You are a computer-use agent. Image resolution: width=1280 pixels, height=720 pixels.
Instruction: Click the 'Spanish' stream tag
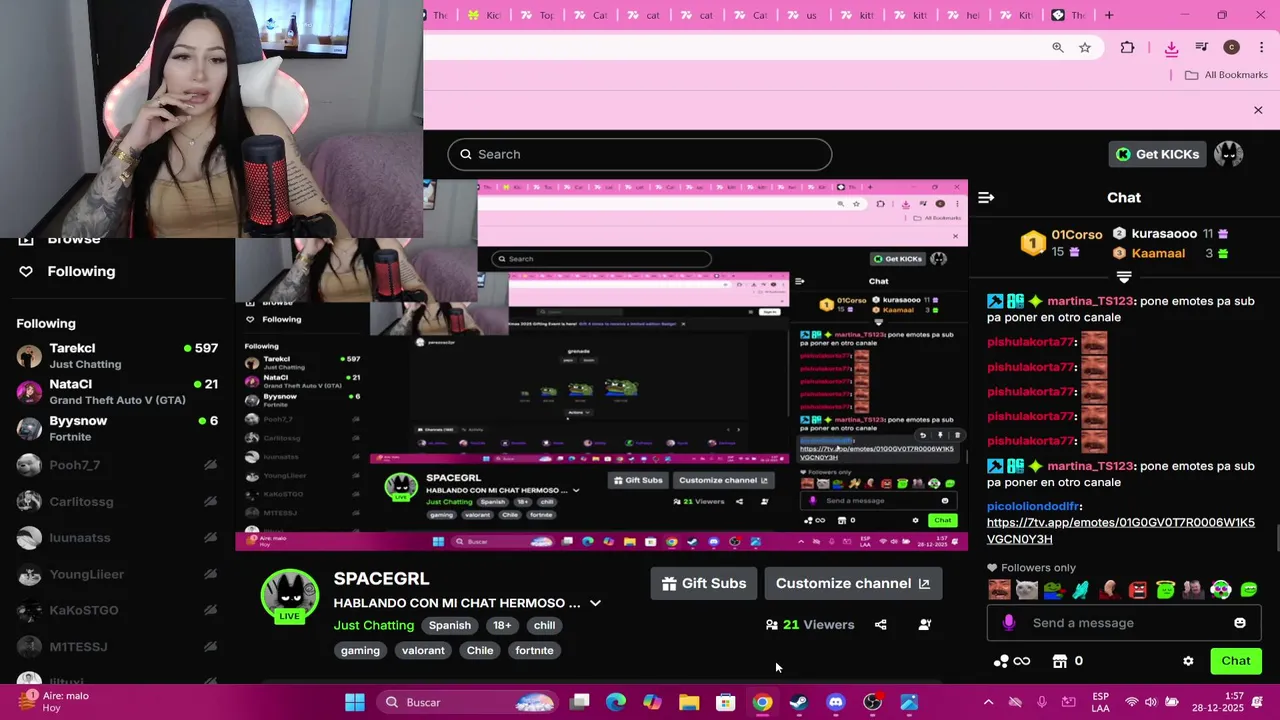point(450,625)
